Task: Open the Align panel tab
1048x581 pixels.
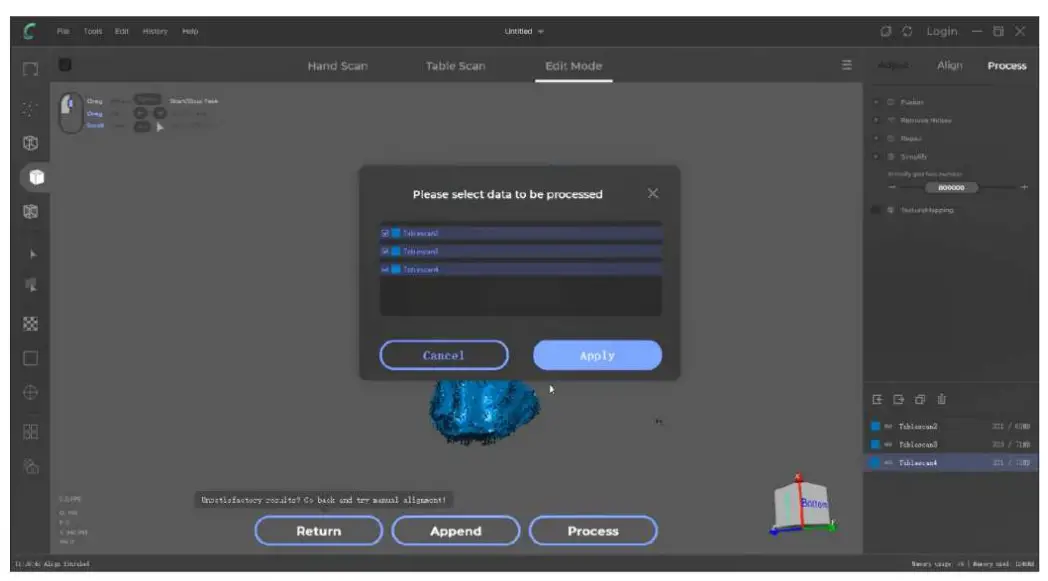Action: tap(950, 65)
